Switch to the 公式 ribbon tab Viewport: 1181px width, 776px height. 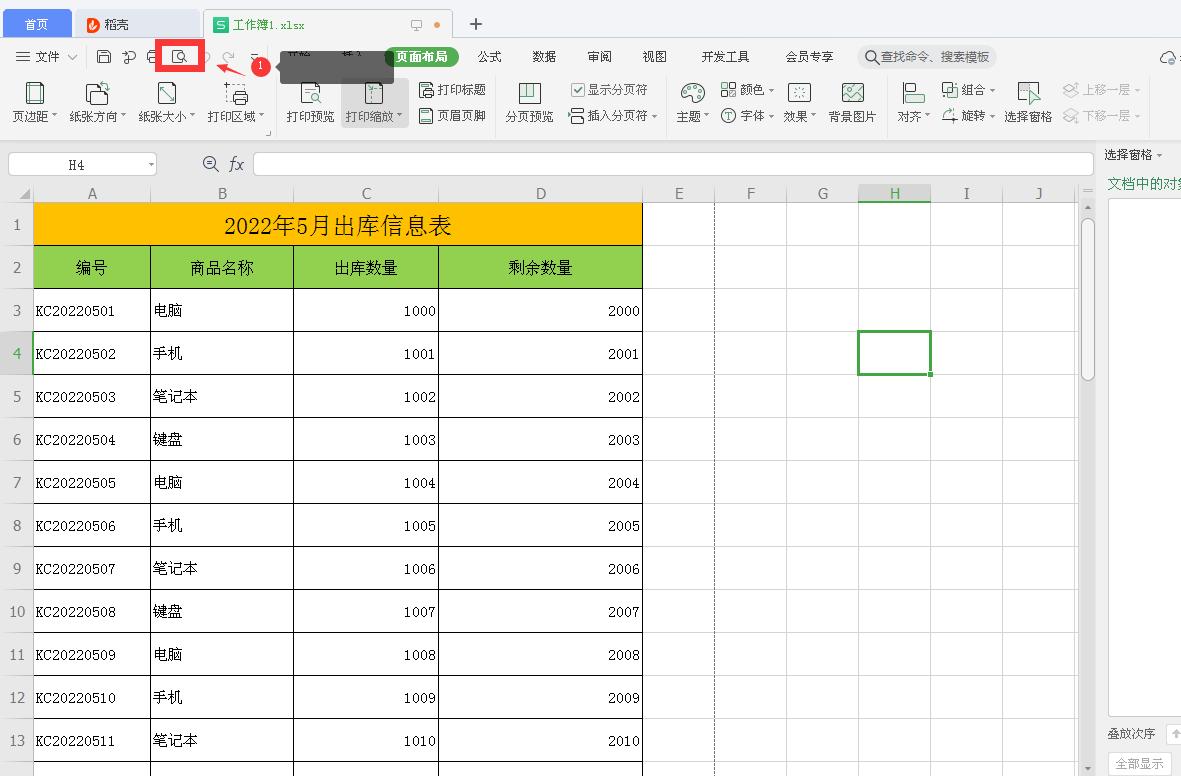pyautogui.click(x=489, y=57)
